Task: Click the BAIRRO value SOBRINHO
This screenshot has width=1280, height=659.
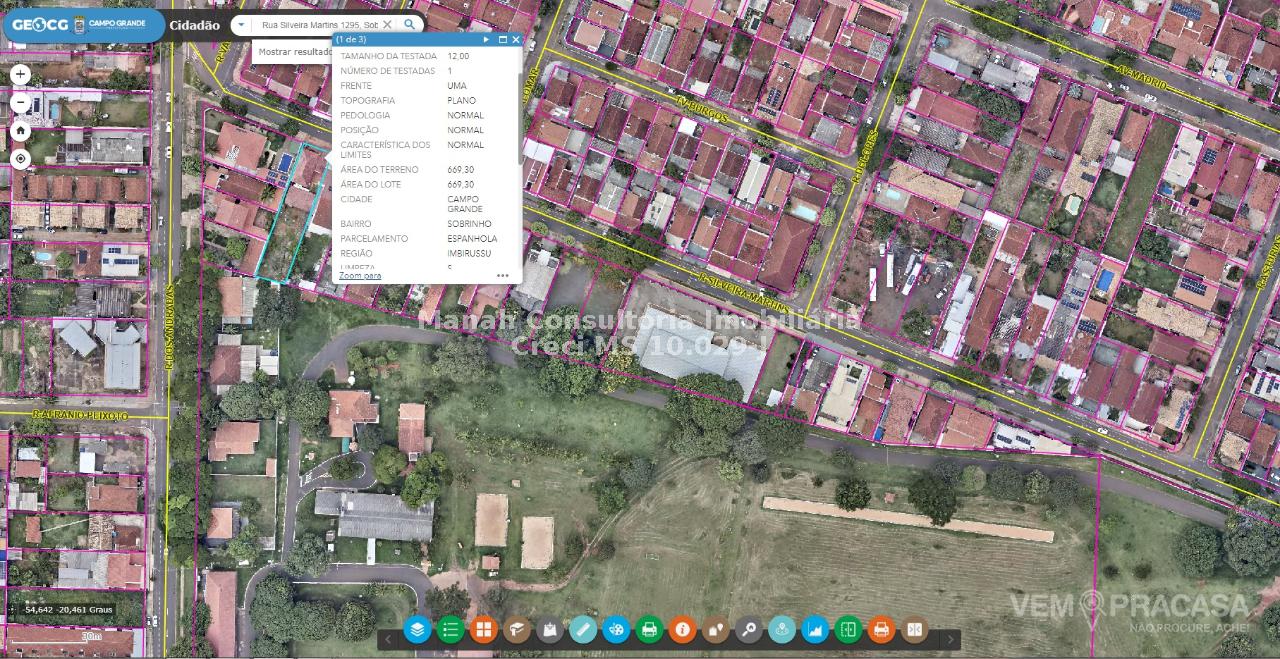Action: (x=468, y=224)
